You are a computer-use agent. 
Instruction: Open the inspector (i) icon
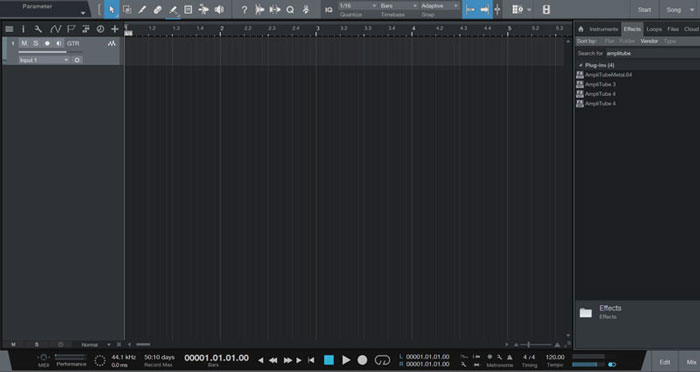23,29
